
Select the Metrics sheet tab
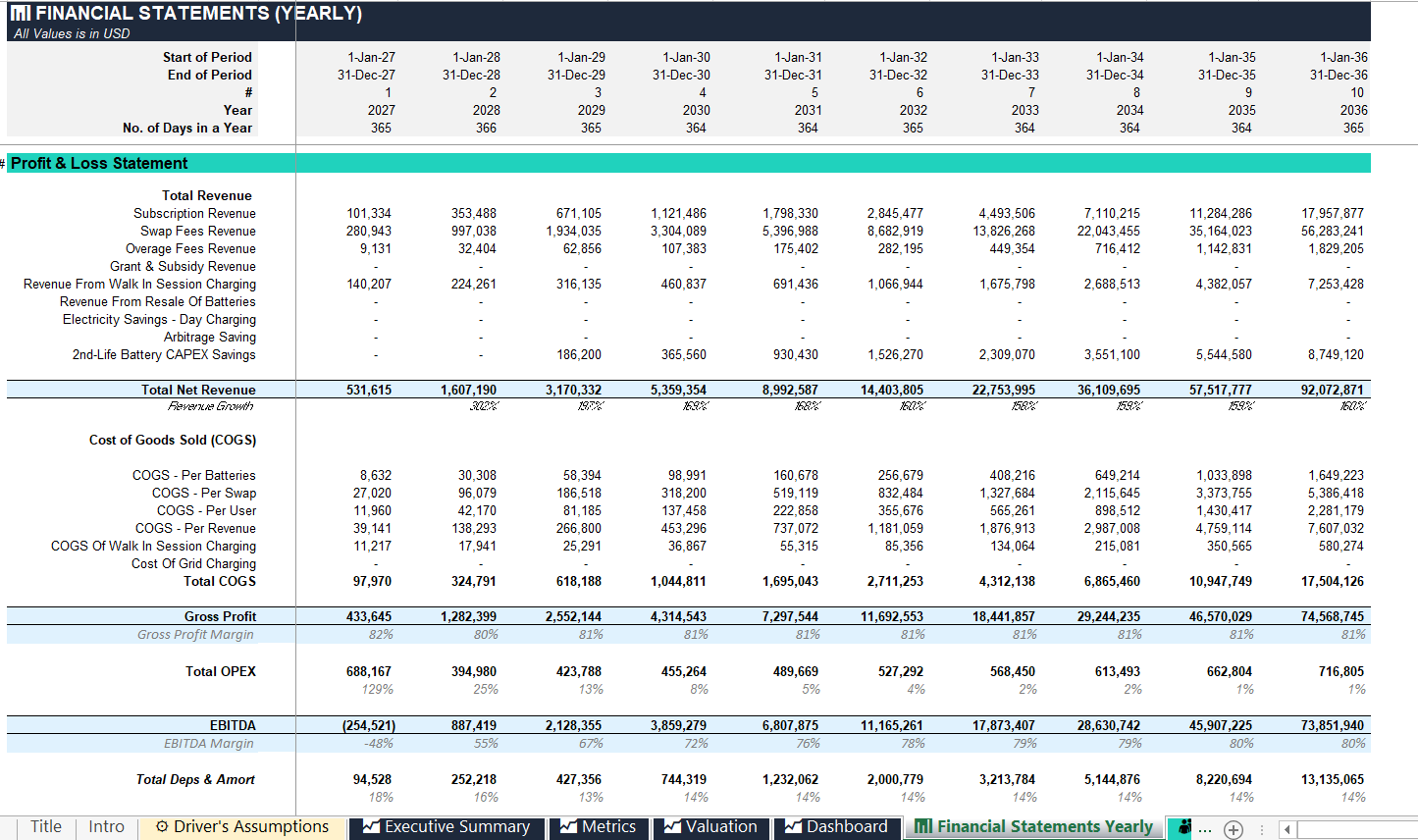(599, 827)
